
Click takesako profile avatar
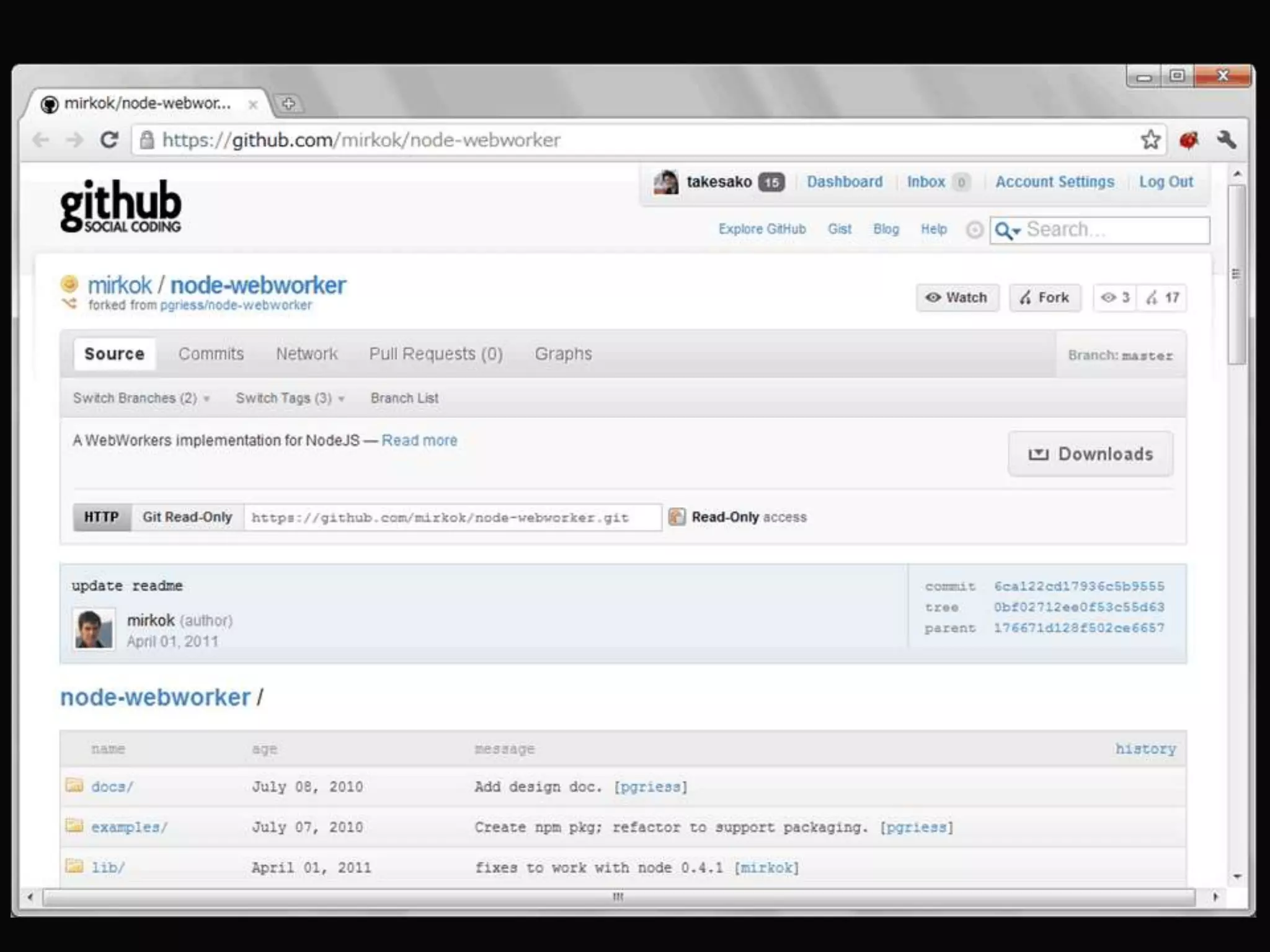click(x=665, y=182)
